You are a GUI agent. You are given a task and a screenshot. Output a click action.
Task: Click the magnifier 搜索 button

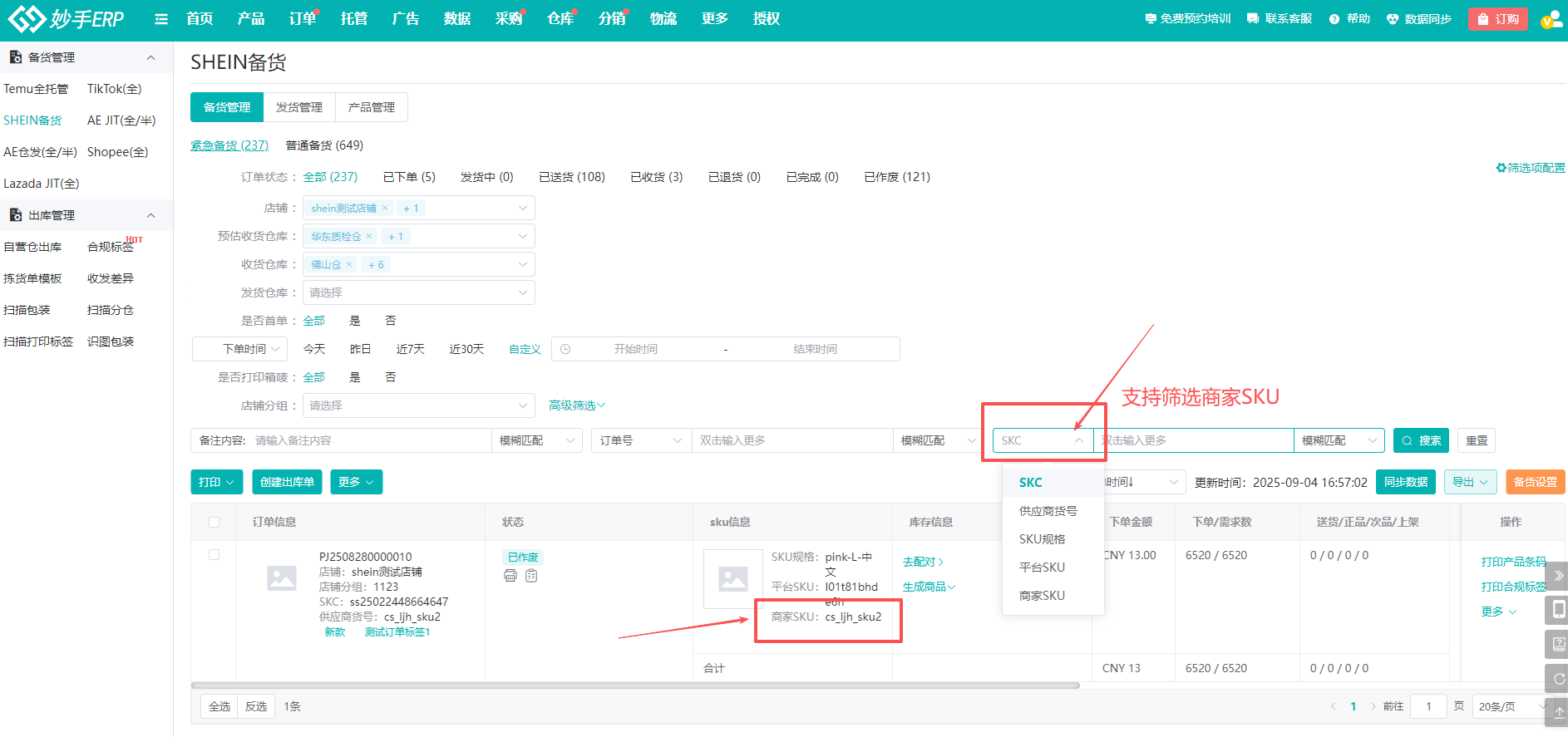(x=1421, y=440)
